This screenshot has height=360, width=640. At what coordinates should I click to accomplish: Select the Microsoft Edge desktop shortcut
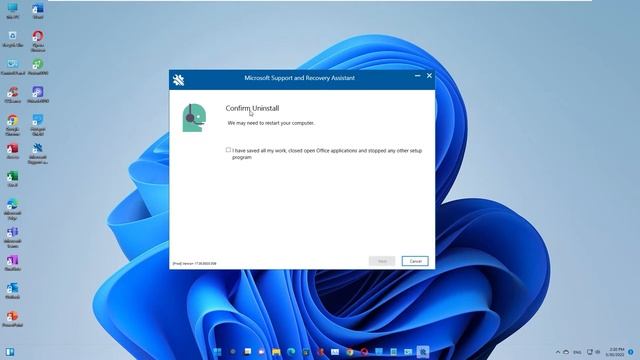pyautogui.click(x=13, y=209)
